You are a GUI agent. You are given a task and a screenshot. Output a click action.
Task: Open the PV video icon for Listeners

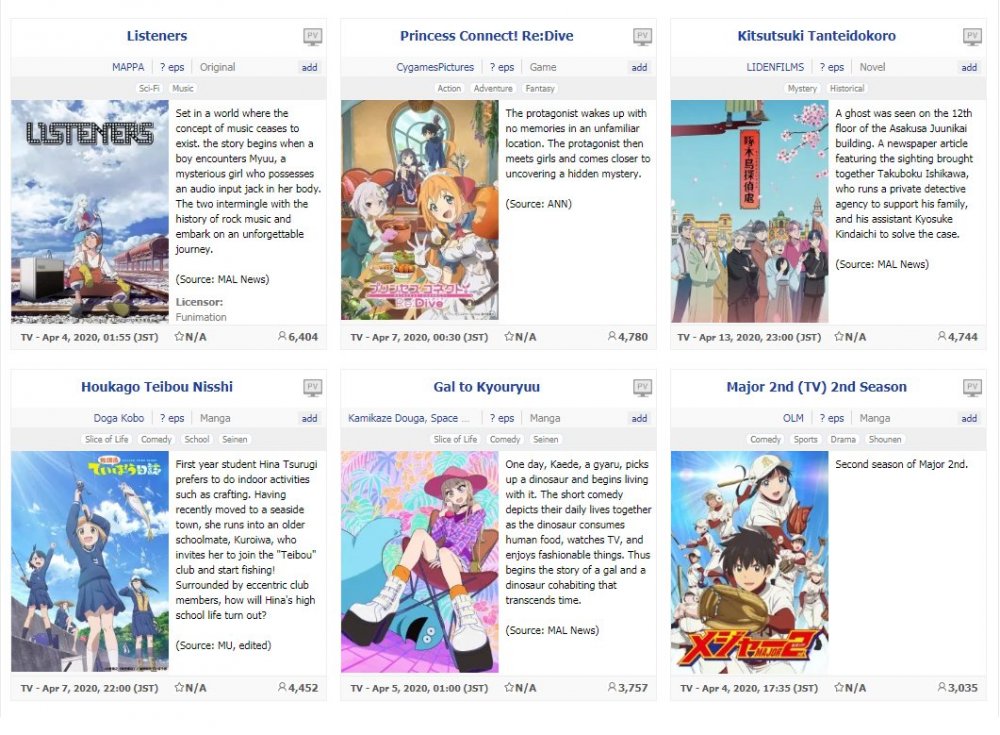(x=312, y=36)
